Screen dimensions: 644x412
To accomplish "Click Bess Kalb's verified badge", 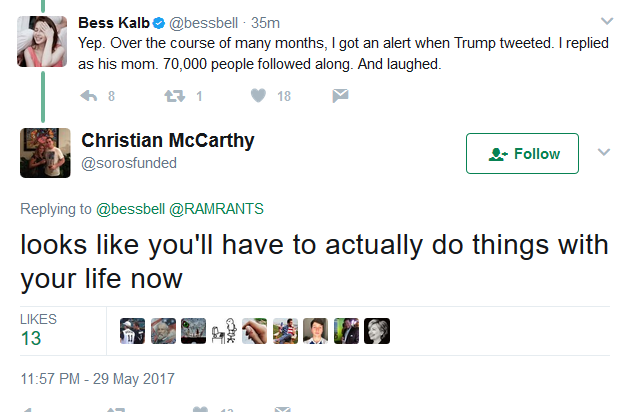I will [x=159, y=23].
